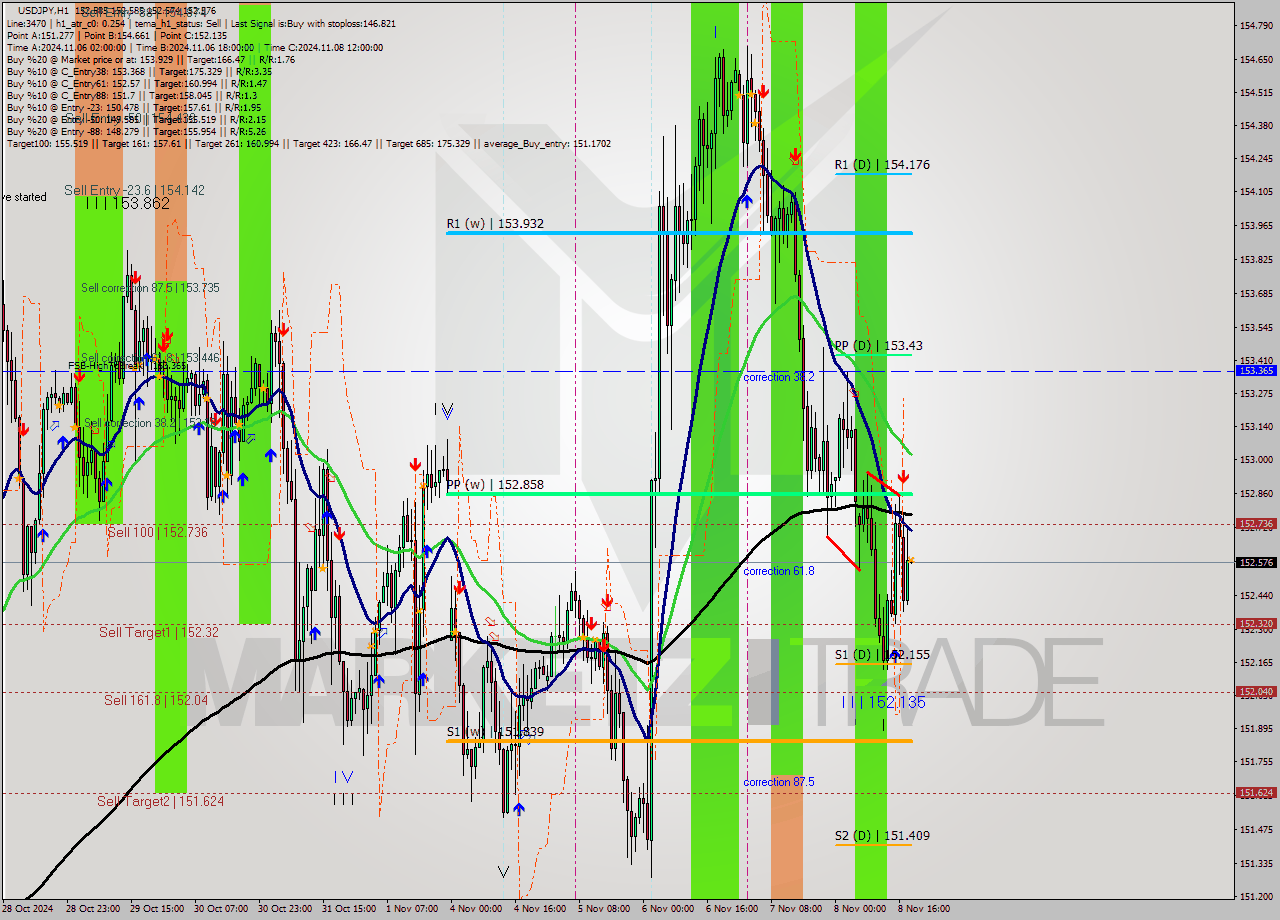
Task: Click the current price 152.576 axis tag
Action: (1256, 562)
